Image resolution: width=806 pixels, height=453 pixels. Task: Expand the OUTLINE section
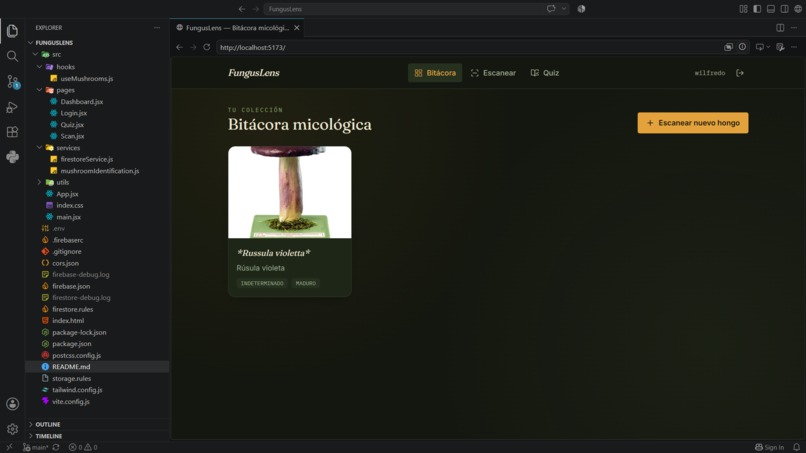(x=48, y=424)
